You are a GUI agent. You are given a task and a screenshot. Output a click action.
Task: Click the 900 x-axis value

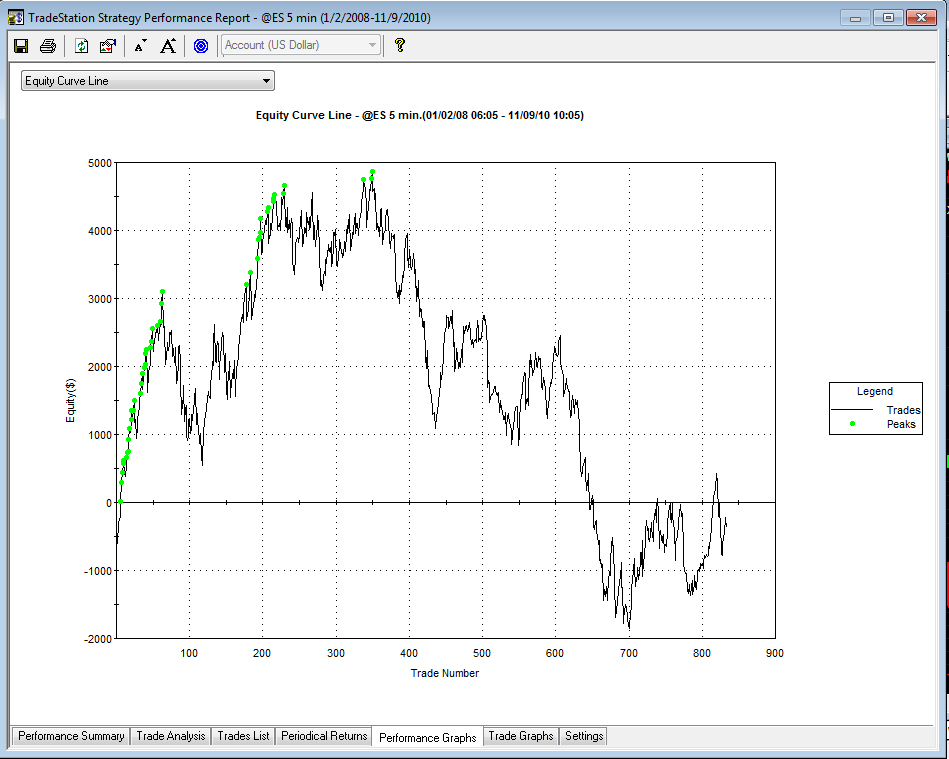click(775, 653)
